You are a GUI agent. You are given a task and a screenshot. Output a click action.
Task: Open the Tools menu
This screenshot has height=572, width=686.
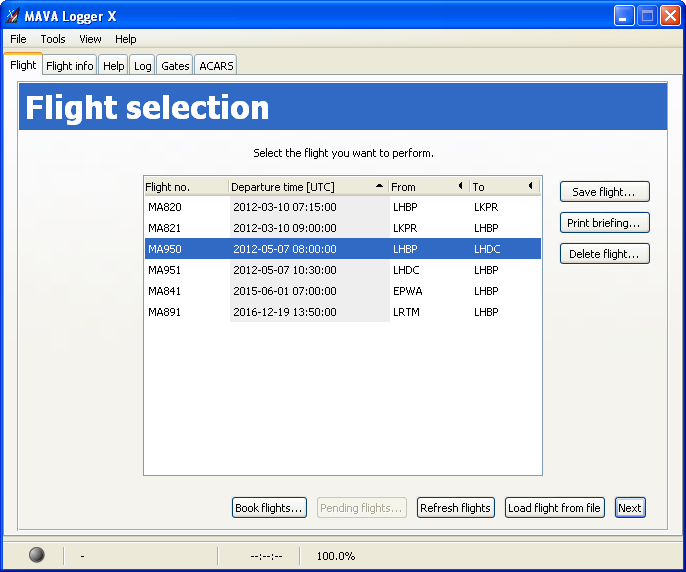[53, 39]
